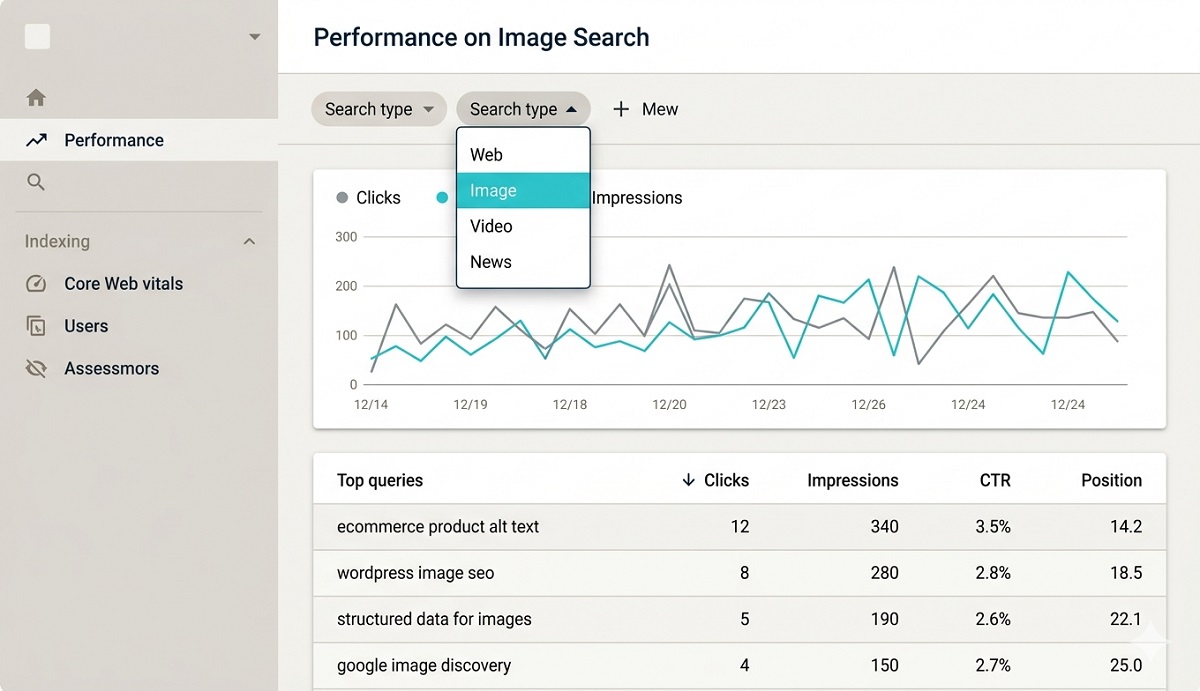Screen dimensions: 1200x691
Task: Select News in the search type menu
Action: 523,262
